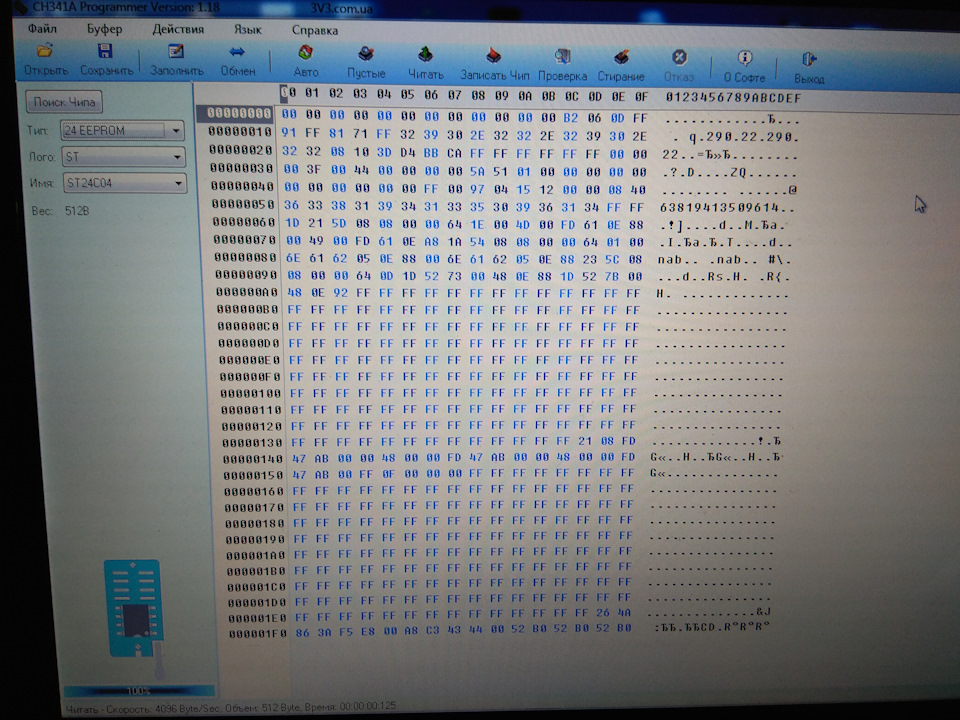Screen dimensions: 960x720
Task: Click hex byte 4A in row 000001E0
Action: pyautogui.click(x=624, y=612)
